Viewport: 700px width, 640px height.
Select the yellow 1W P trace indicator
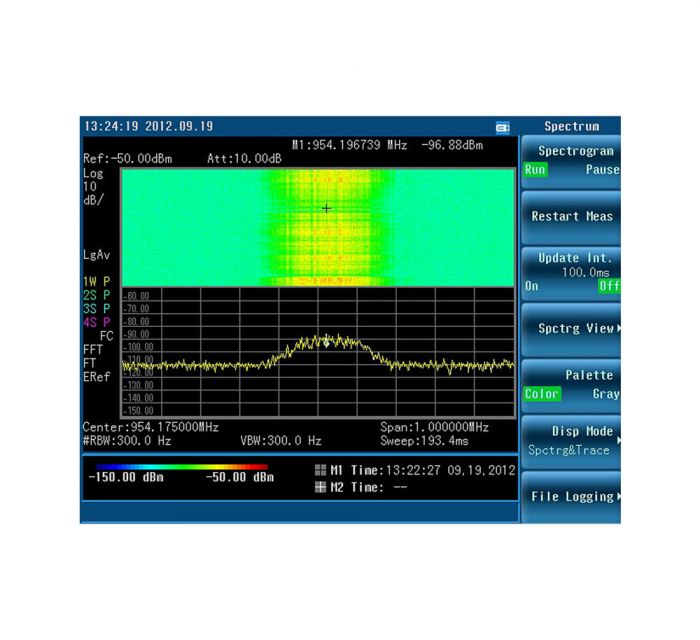pyautogui.click(x=97, y=282)
